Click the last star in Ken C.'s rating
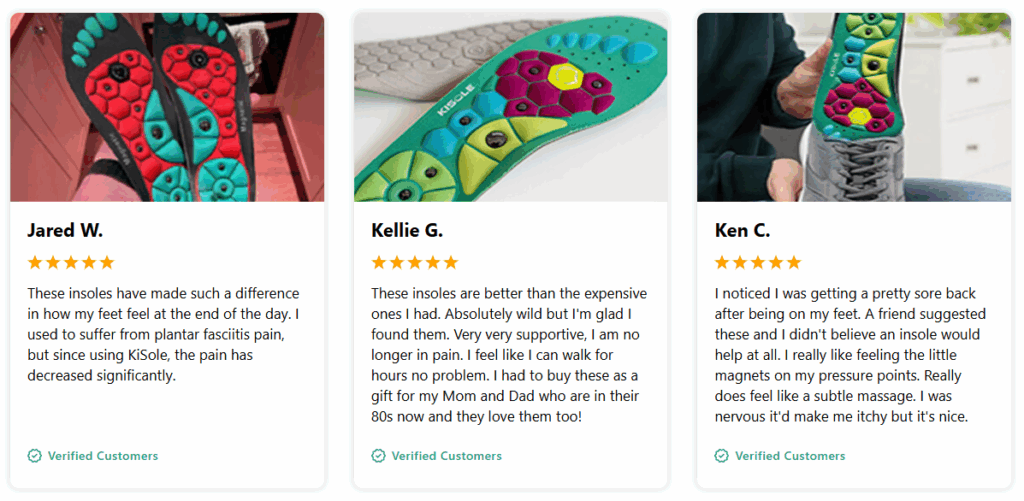Image resolution: width=1024 pixels, height=501 pixels. pos(794,263)
